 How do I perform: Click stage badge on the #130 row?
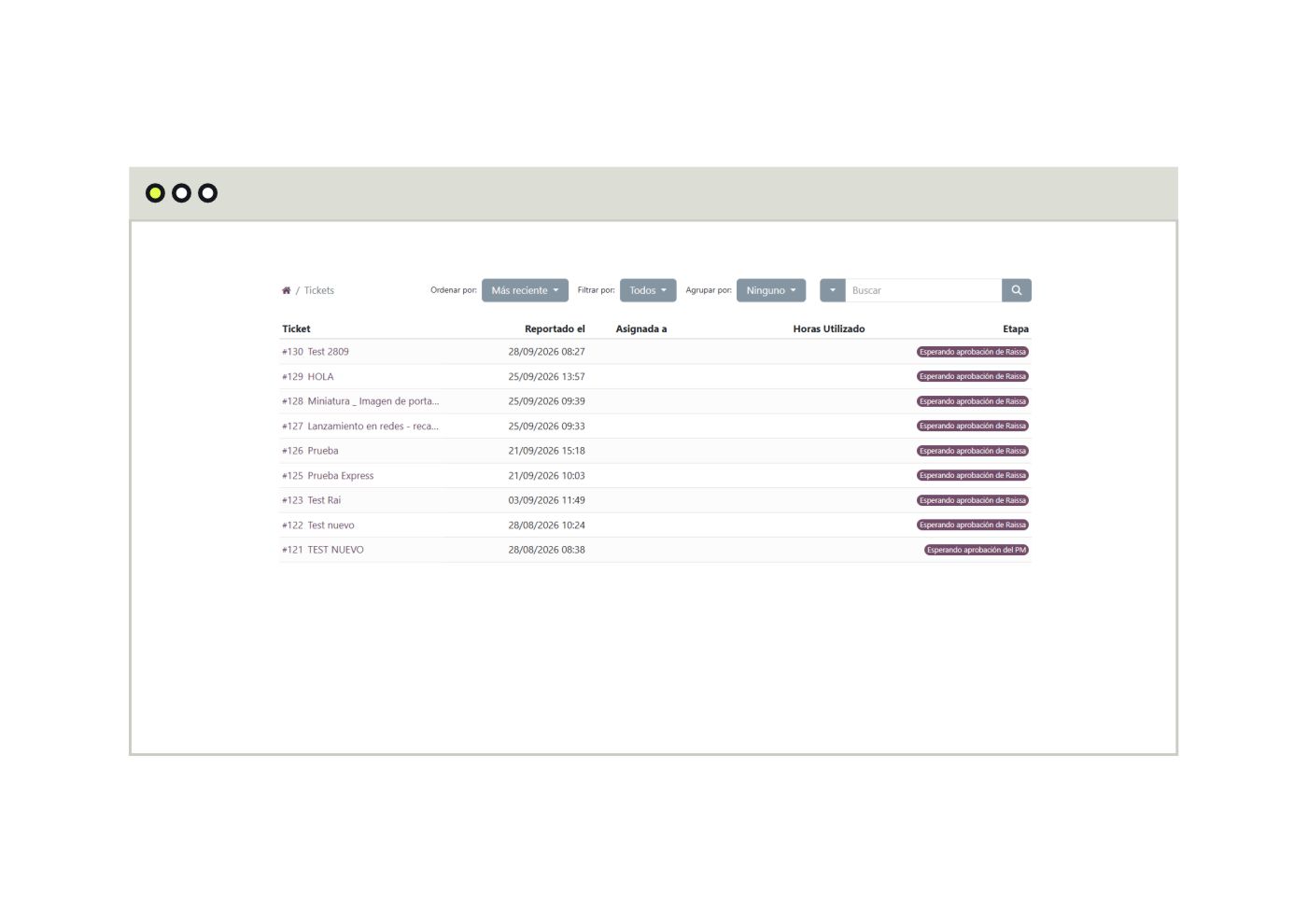973,352
